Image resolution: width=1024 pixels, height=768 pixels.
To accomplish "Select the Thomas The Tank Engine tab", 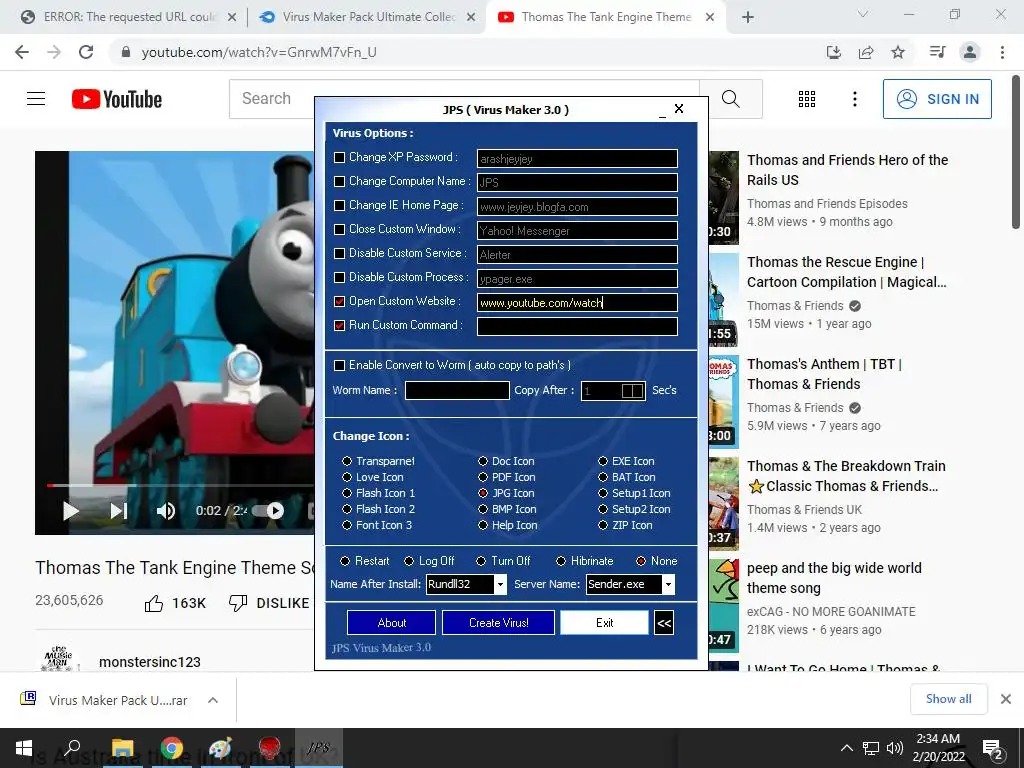I will pos(607,17).
